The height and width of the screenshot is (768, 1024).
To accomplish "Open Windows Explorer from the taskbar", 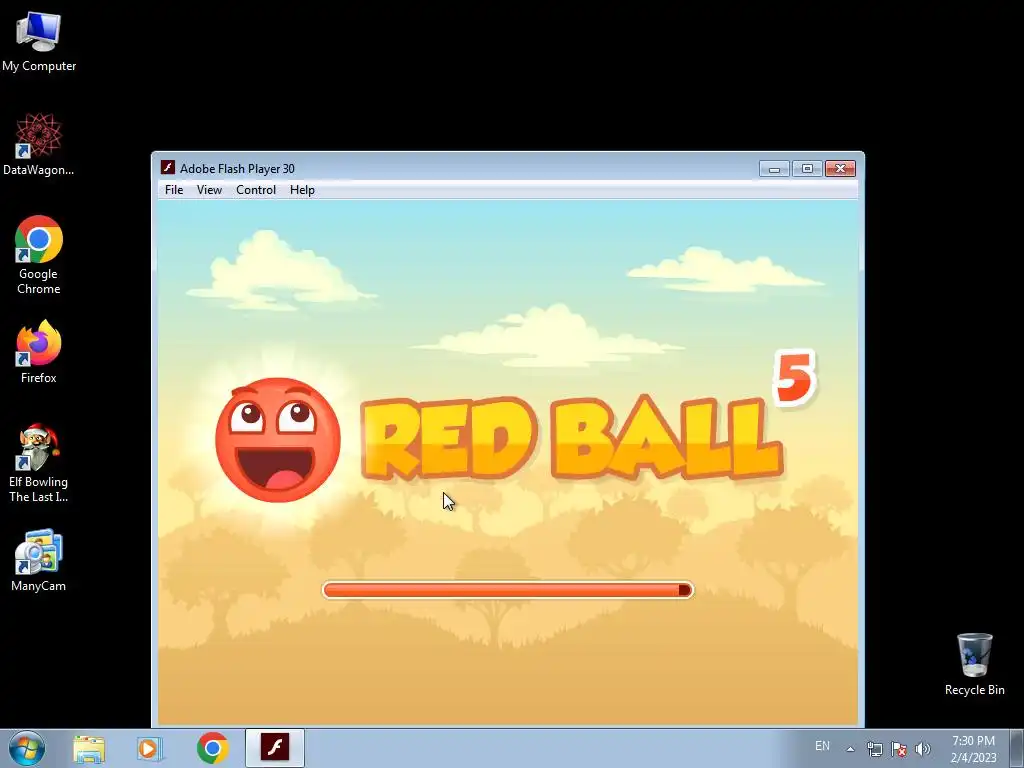I will (x=89, y=748).
